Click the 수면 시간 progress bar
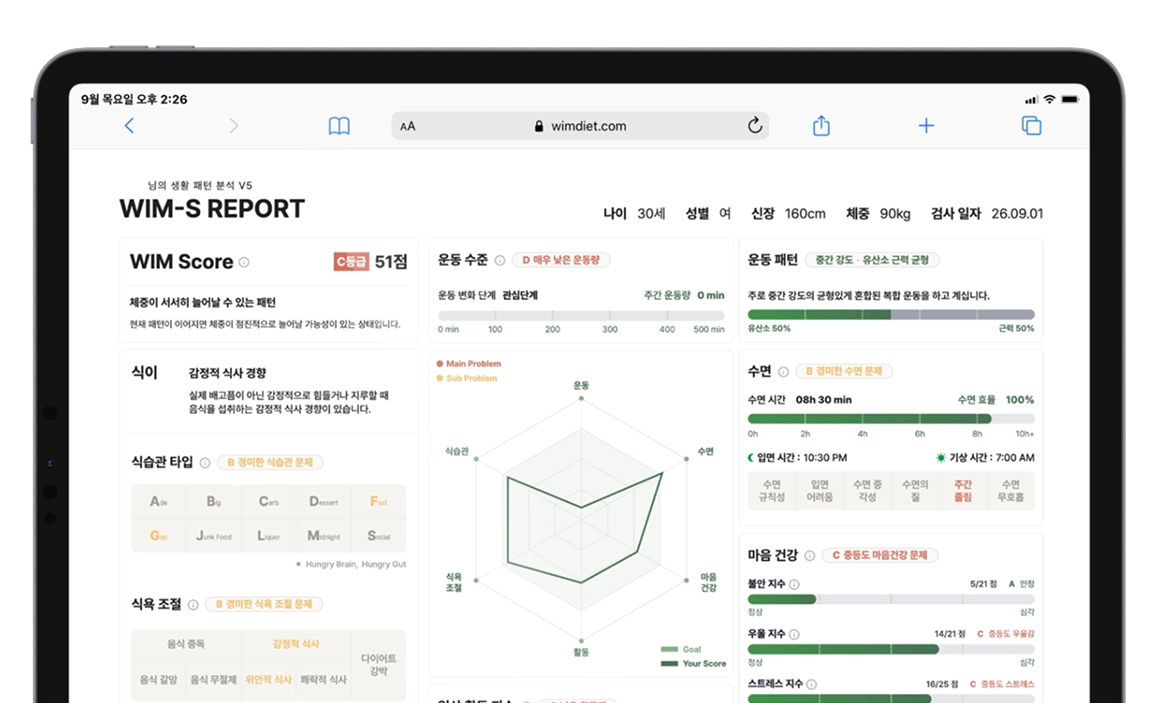The image size is (1162, 703). click(891, 419)
